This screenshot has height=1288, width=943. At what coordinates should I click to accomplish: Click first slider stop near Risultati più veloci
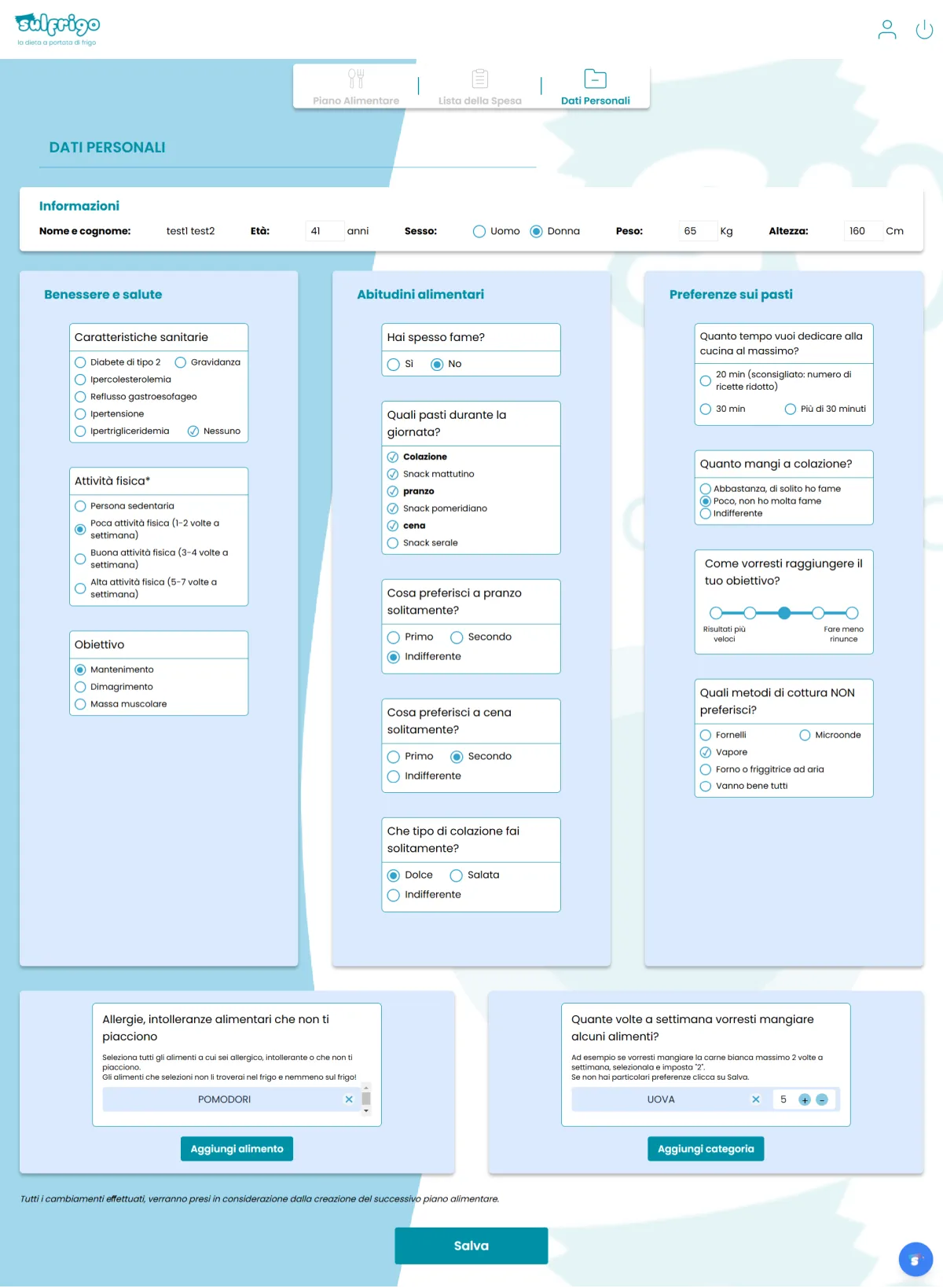(x=716, y=613)
